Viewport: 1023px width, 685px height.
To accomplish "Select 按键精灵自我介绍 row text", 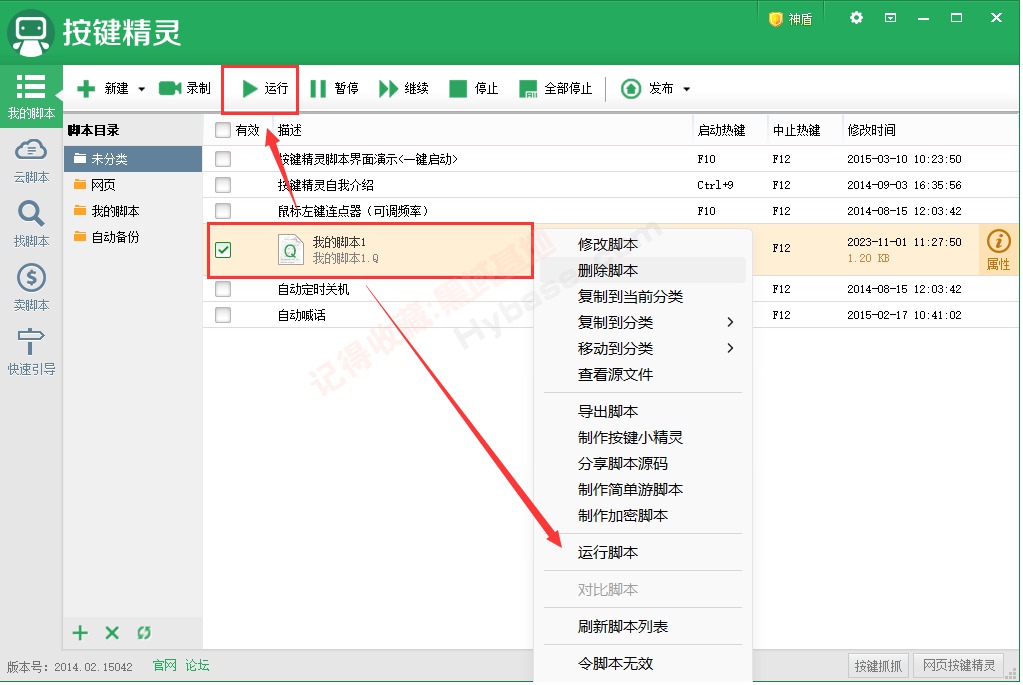I will tap(326, 185).
